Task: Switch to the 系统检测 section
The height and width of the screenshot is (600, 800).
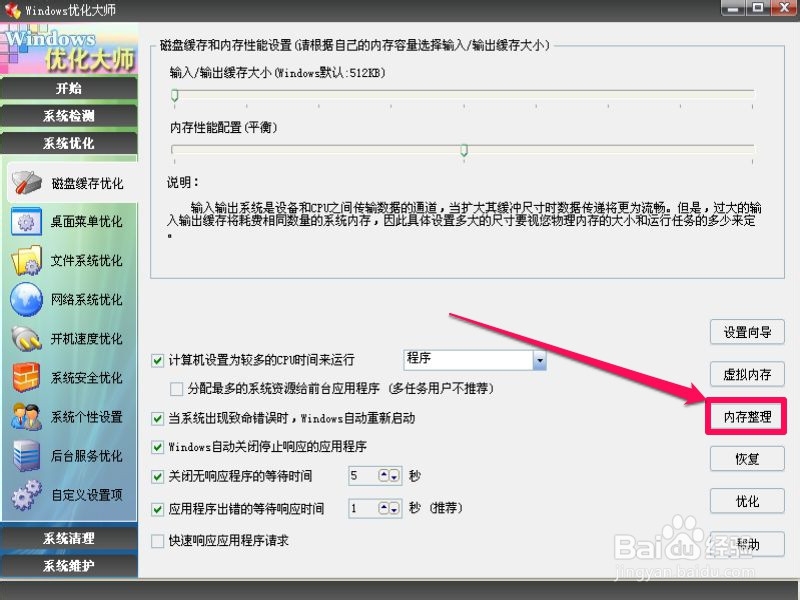Action: pos(69,116)
